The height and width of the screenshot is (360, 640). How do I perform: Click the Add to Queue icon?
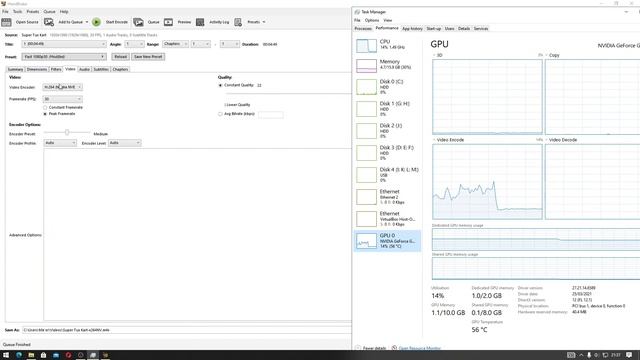coord(49,22)
